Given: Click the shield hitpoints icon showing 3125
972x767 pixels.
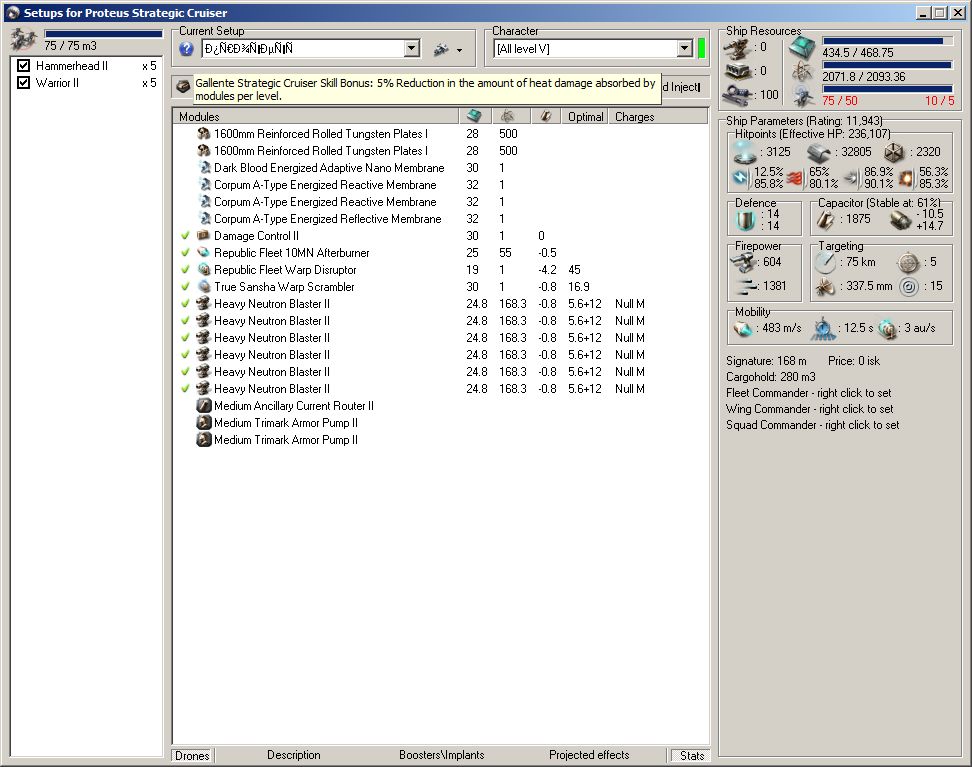Looking at the screenshot, I should click(744, 152).
